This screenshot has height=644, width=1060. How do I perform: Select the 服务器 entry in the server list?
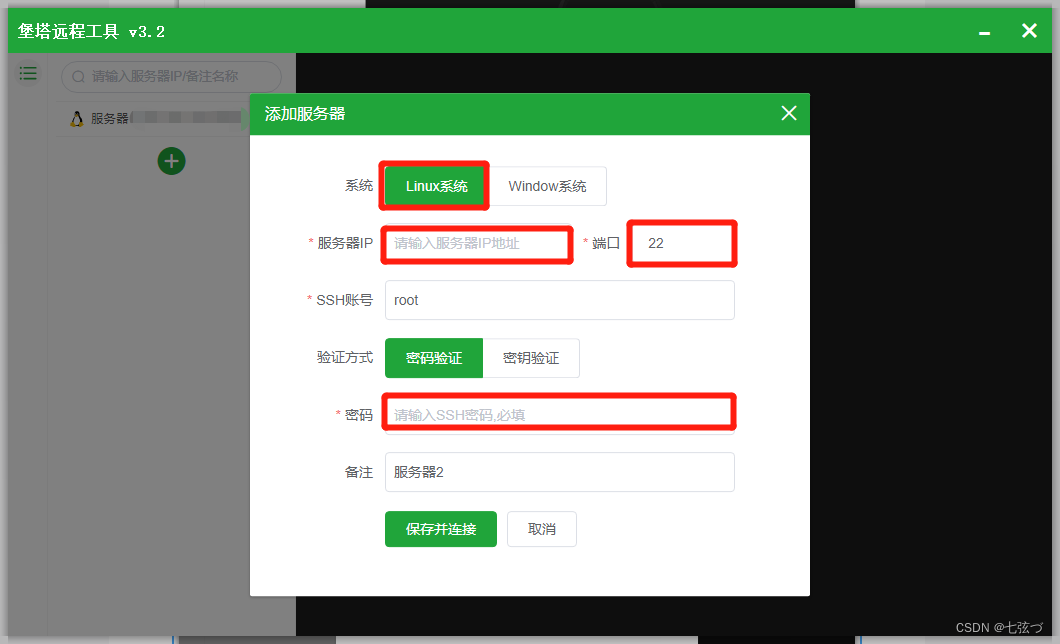pyautogui.click(x=155, y=118)
